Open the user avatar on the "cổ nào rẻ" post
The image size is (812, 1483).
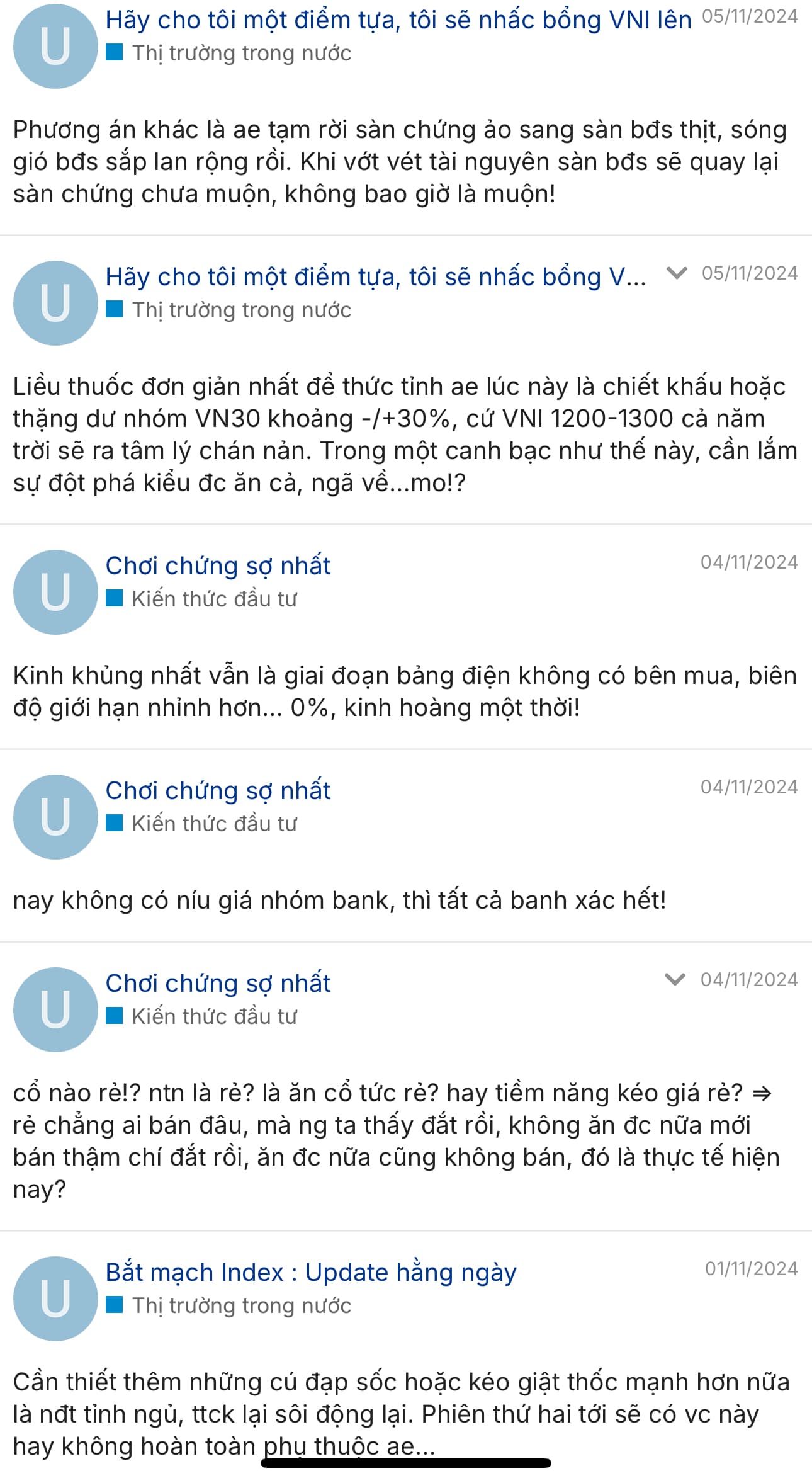pos(55,1009)
